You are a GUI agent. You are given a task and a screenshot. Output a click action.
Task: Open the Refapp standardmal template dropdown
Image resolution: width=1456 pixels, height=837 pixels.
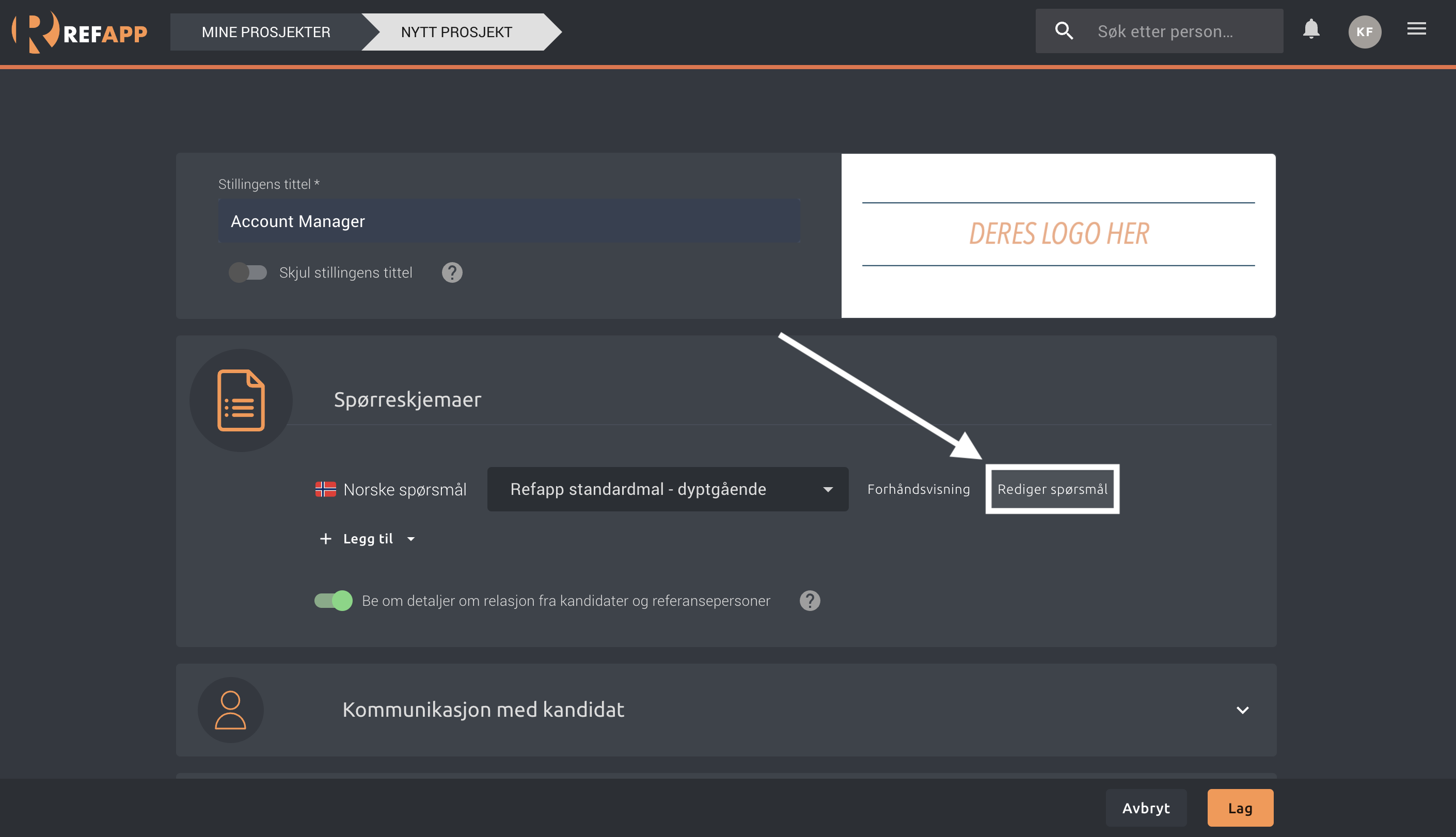click(668, 489)
